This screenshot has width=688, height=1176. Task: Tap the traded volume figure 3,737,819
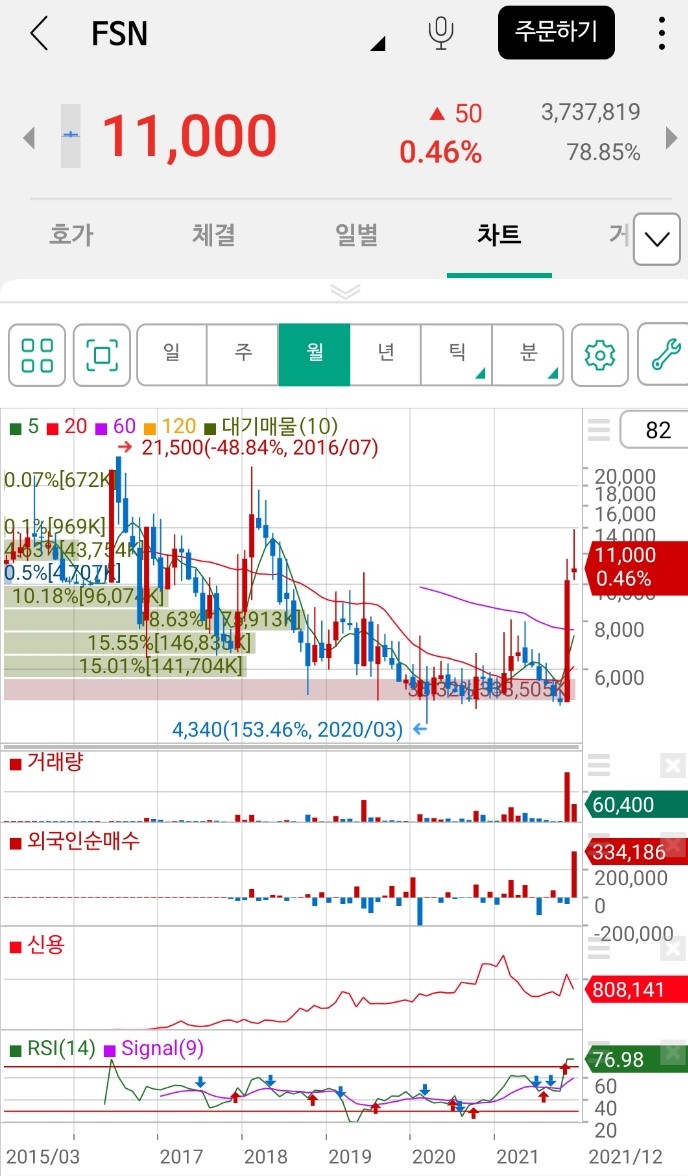[590, 112]
